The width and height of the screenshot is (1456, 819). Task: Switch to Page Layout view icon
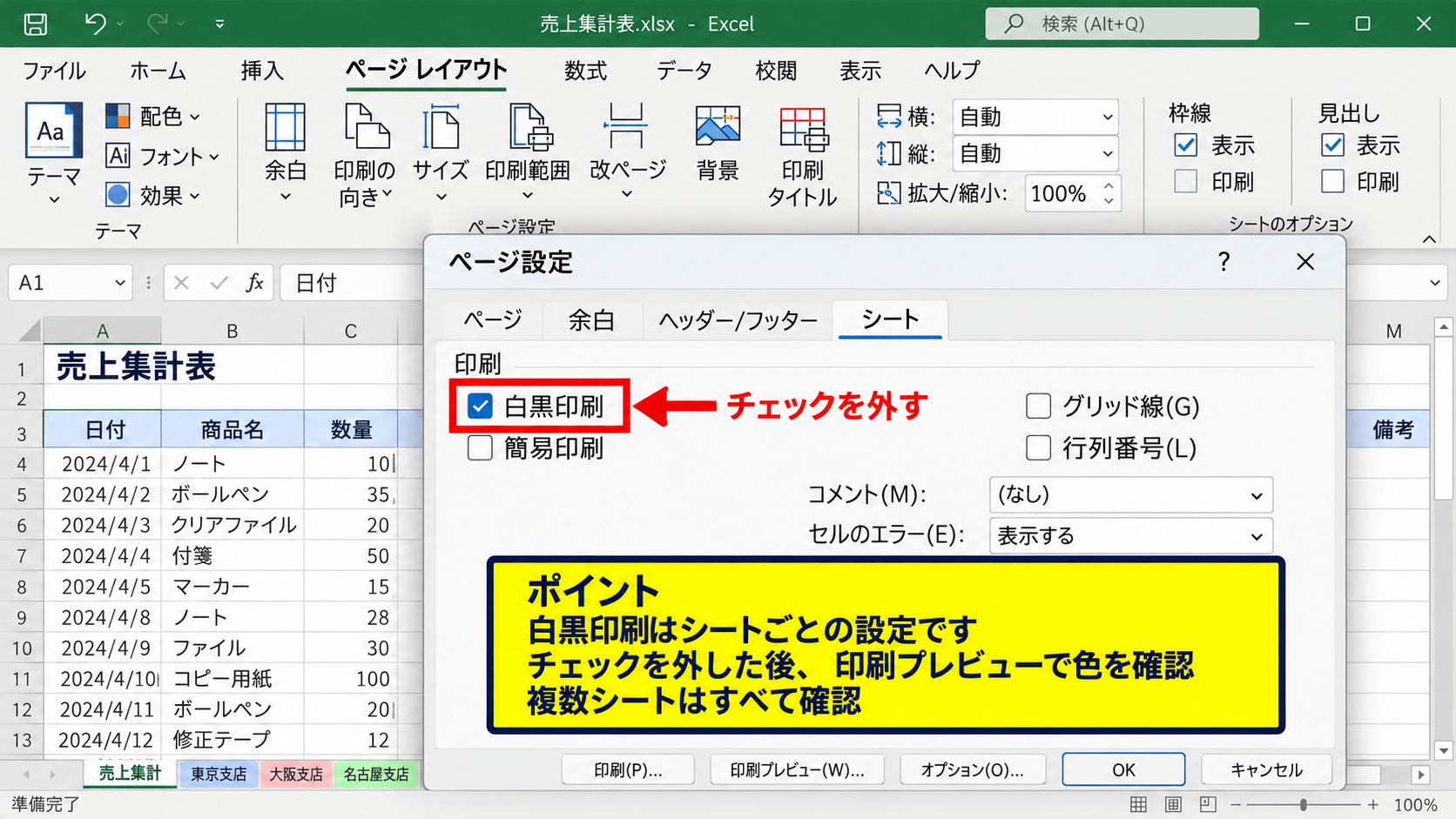(1173, 804)
